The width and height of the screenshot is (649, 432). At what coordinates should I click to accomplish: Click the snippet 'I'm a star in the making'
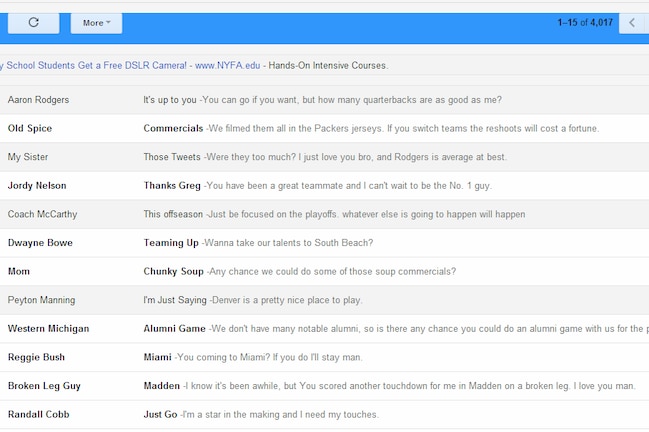281,414
